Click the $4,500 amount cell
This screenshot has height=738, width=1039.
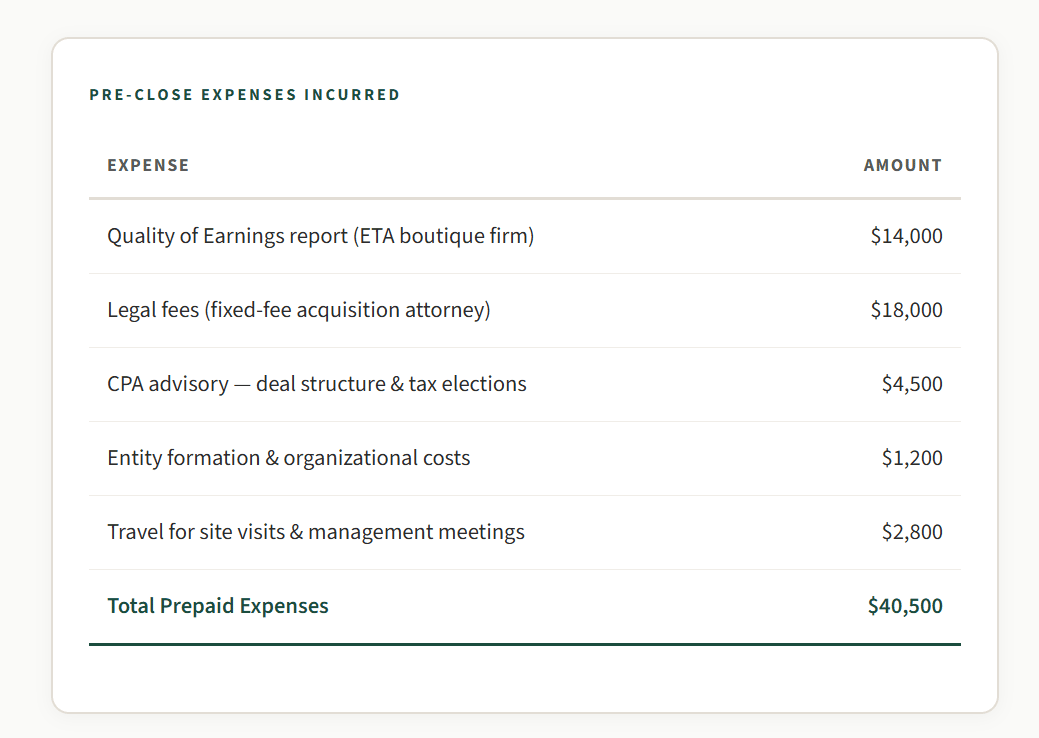911,385
